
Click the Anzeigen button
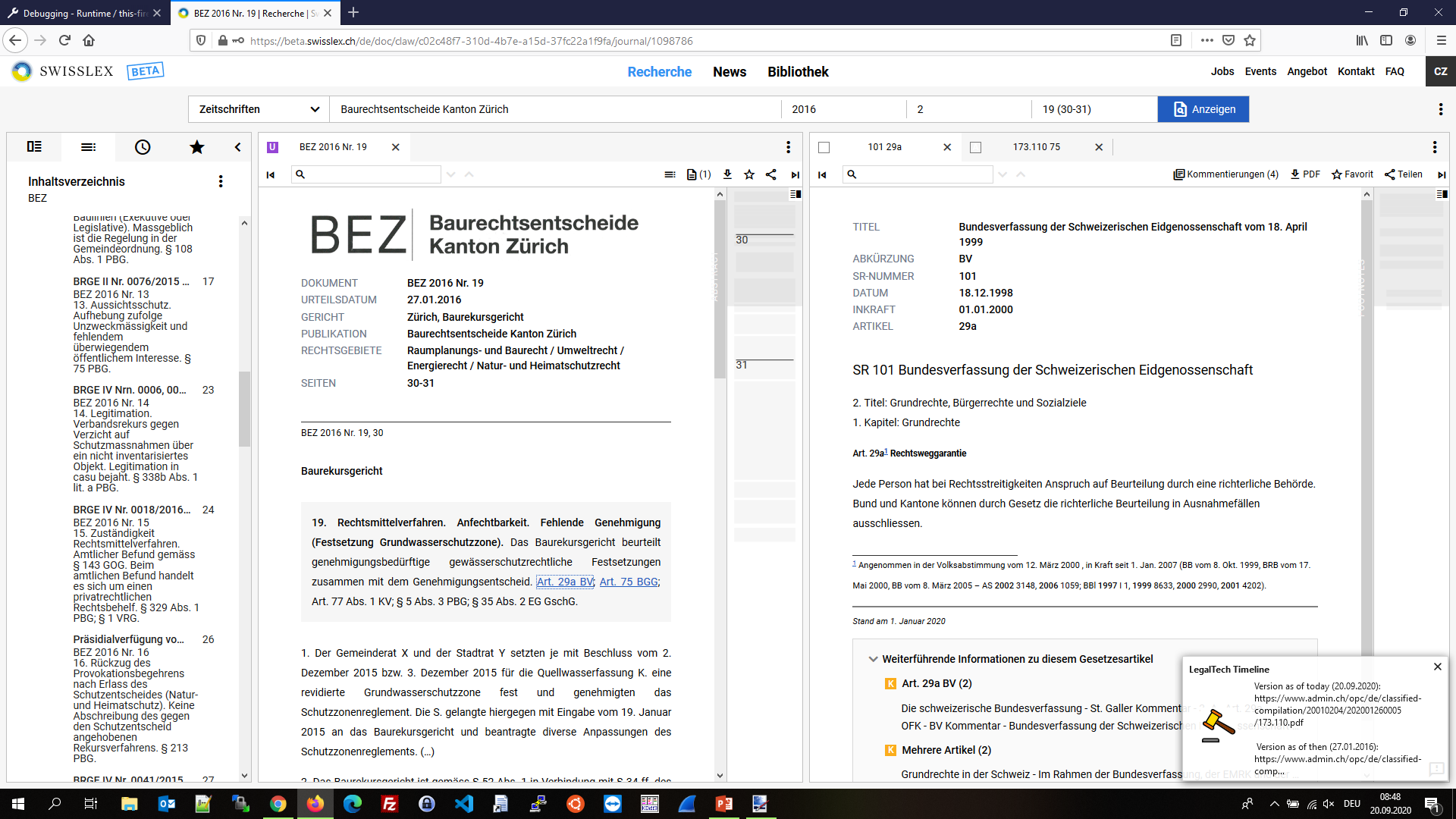point(1203,109)
